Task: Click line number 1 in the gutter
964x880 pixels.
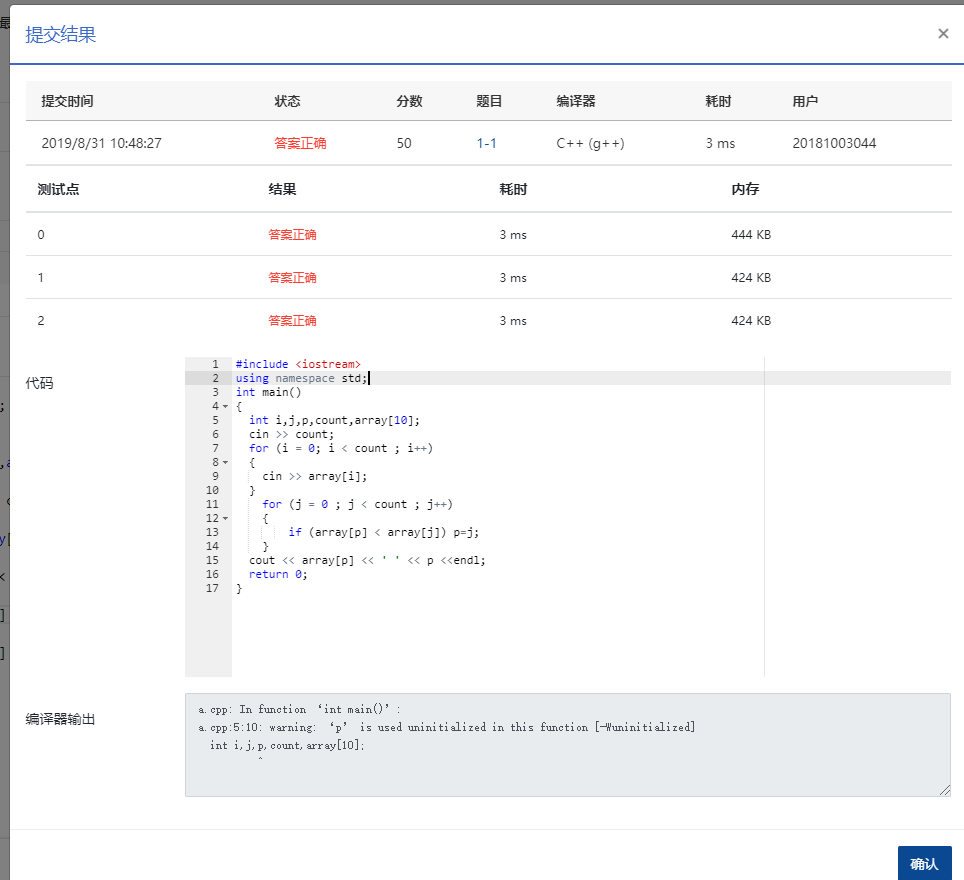Action: pyautogui.click(x=215, y=364)
